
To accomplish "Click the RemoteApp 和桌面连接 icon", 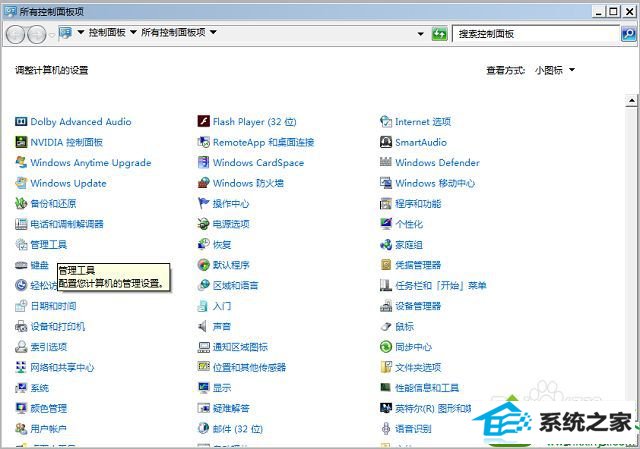I will pos(203,142).
